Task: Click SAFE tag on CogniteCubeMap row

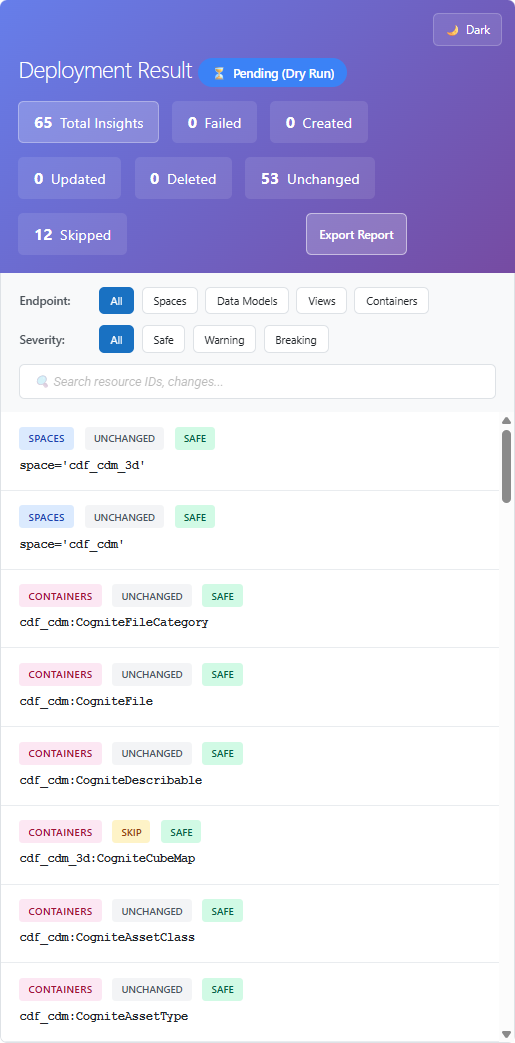Action: [x=181, y=832]
